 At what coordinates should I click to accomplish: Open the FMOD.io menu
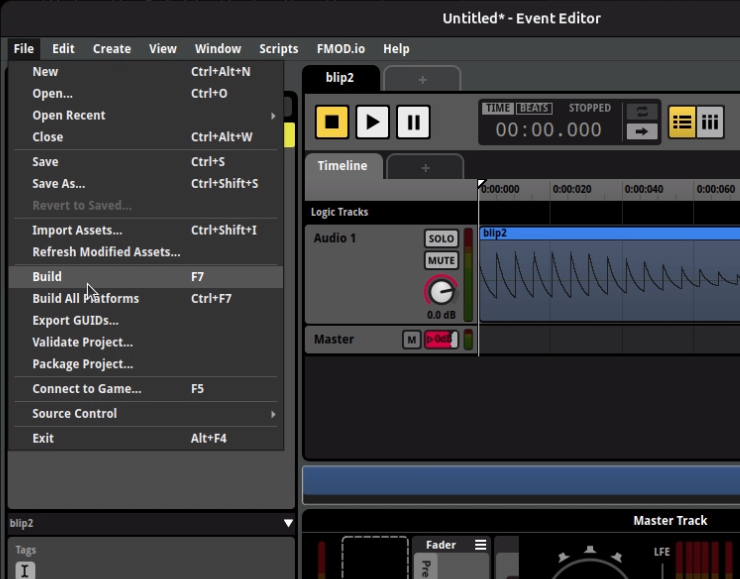pos(341,49)
